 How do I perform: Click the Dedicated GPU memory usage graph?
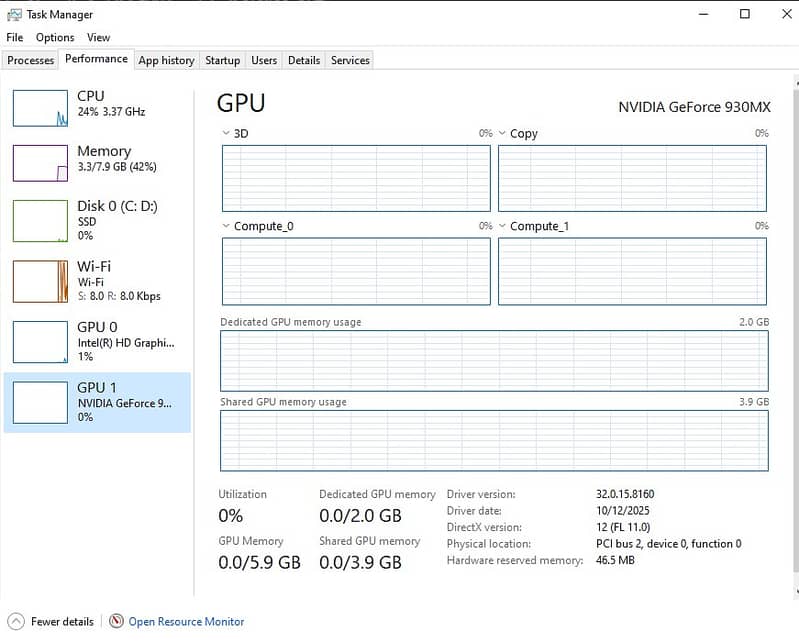tap(494, 361)
